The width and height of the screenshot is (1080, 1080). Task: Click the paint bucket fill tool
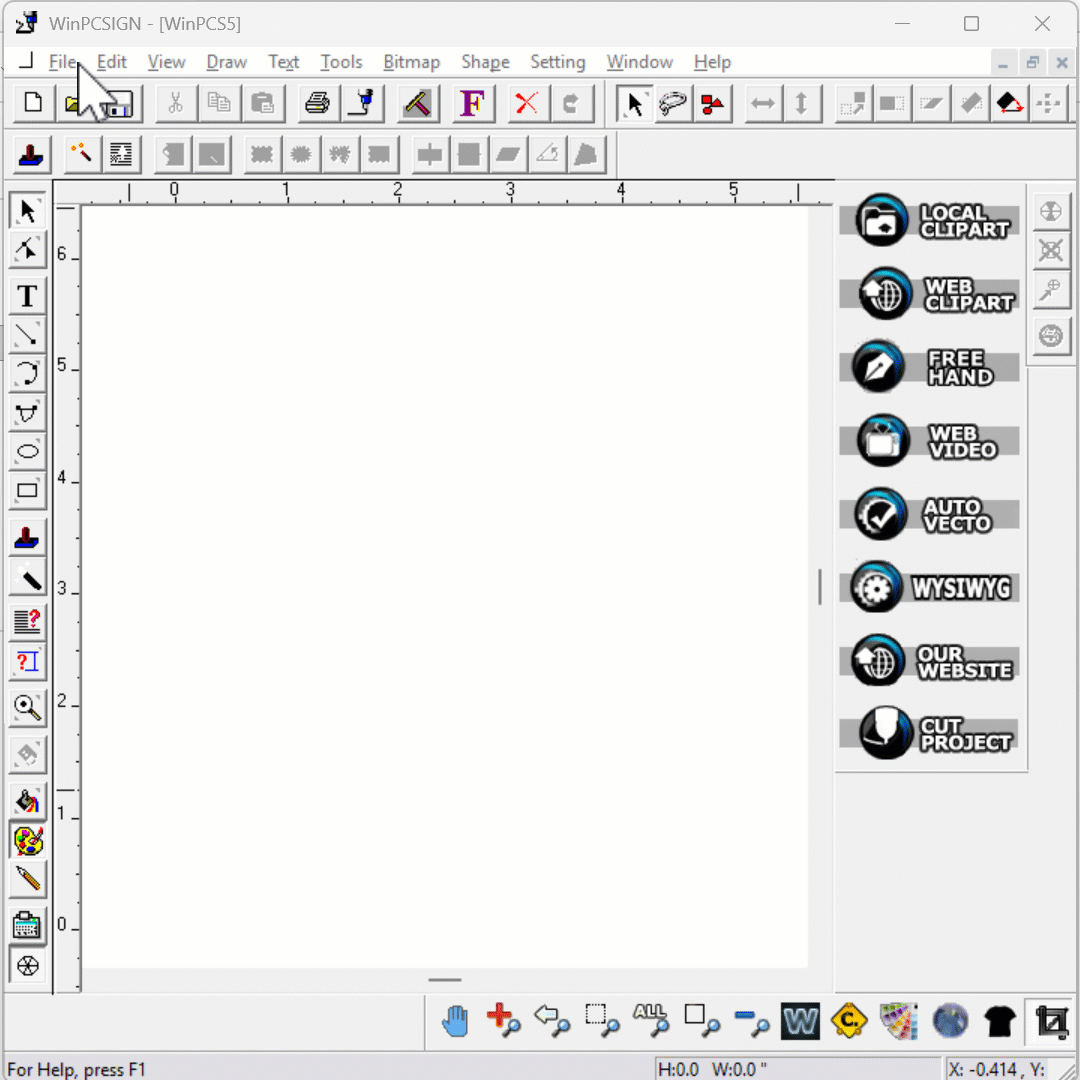click(x=28, y=802)
